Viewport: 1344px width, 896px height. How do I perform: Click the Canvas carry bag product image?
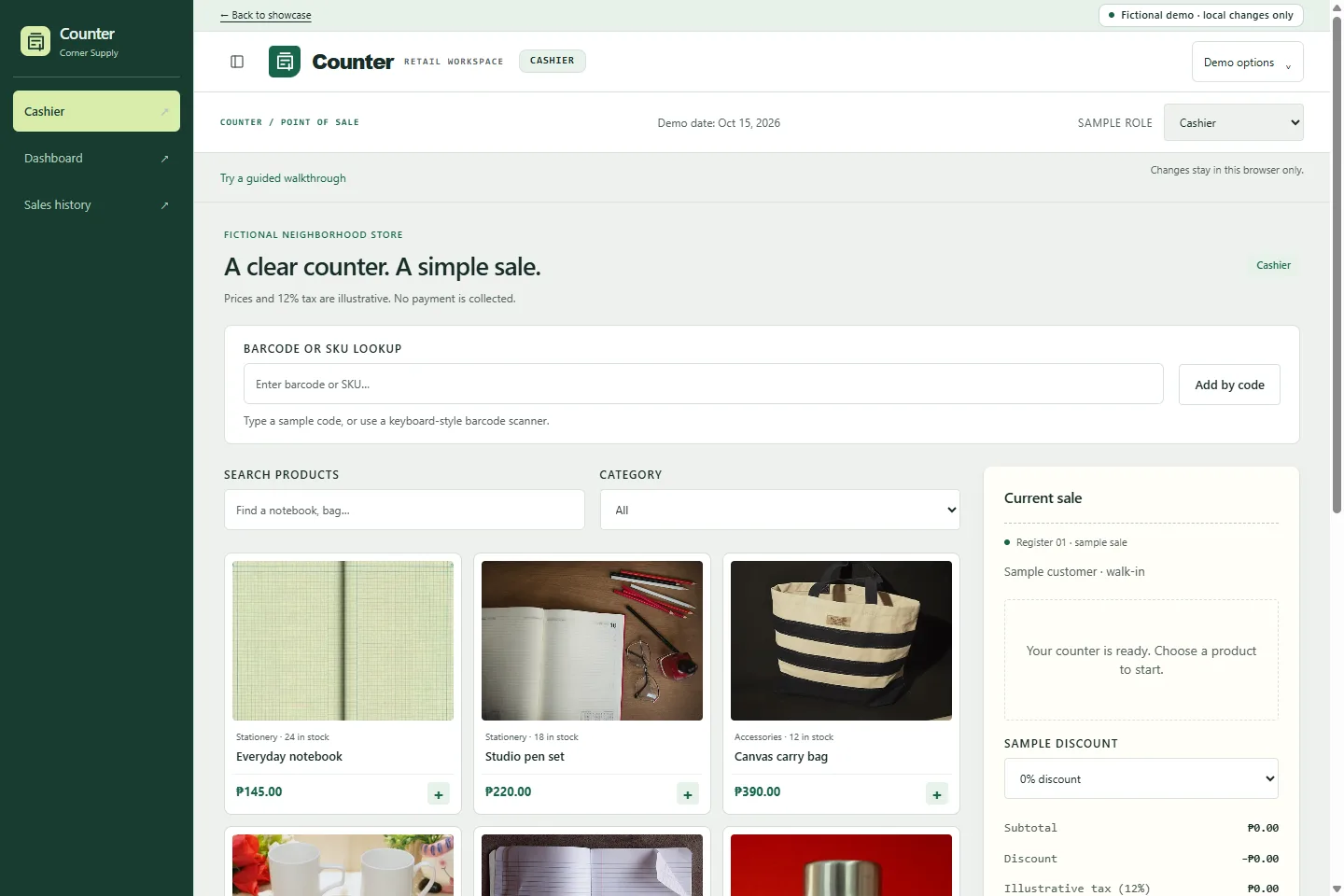click(x=841, y=640)
